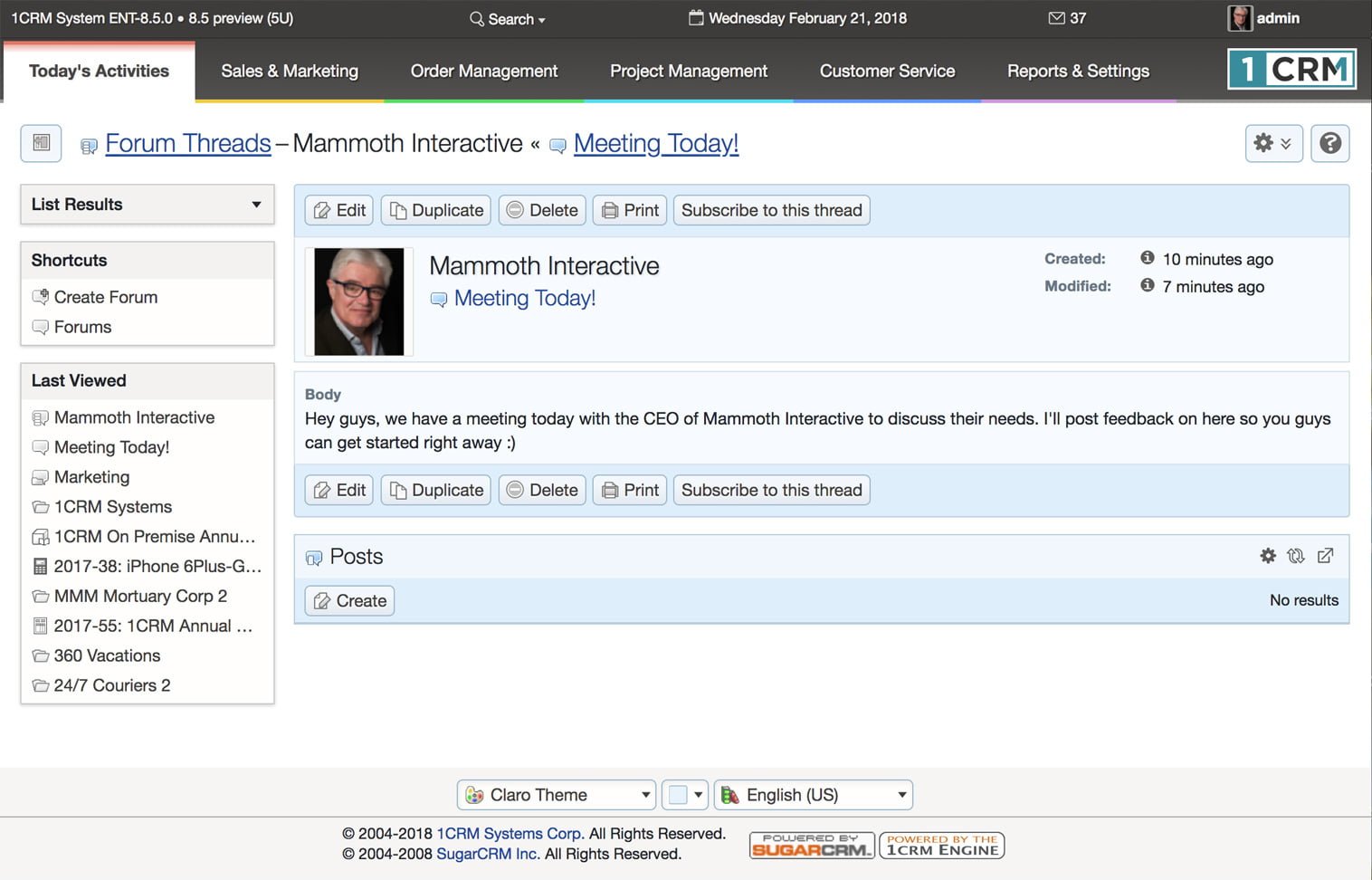Click the bottom Delete button below Body
The height and width of the screenshot is (880, 1372).
(x=542, y=490)
